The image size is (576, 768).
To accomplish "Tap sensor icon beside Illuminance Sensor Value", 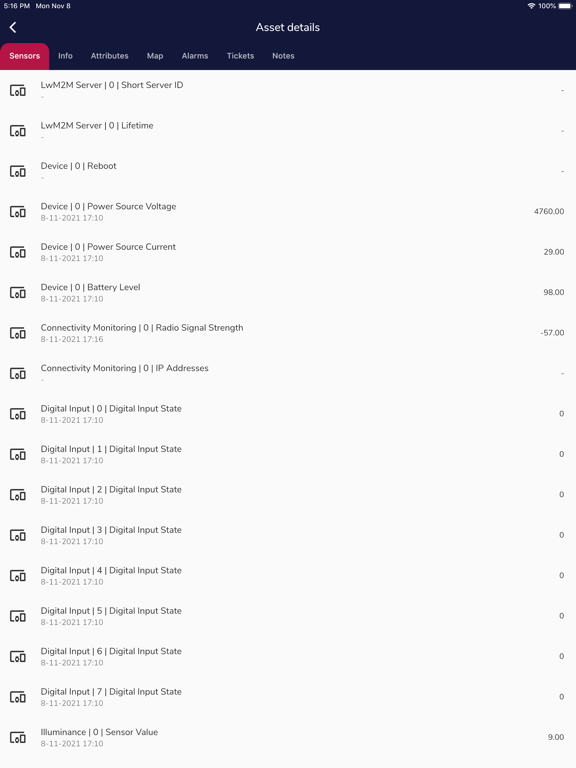I will point(18,737).
